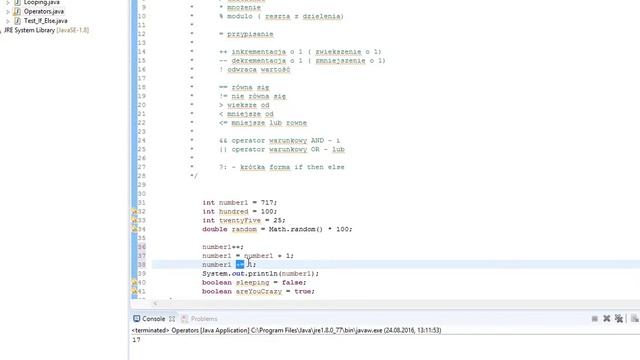The image size is (640, 360).
Task: Click comment 'mniejsze lub rowne' on line 22
Action: (269, 123)
